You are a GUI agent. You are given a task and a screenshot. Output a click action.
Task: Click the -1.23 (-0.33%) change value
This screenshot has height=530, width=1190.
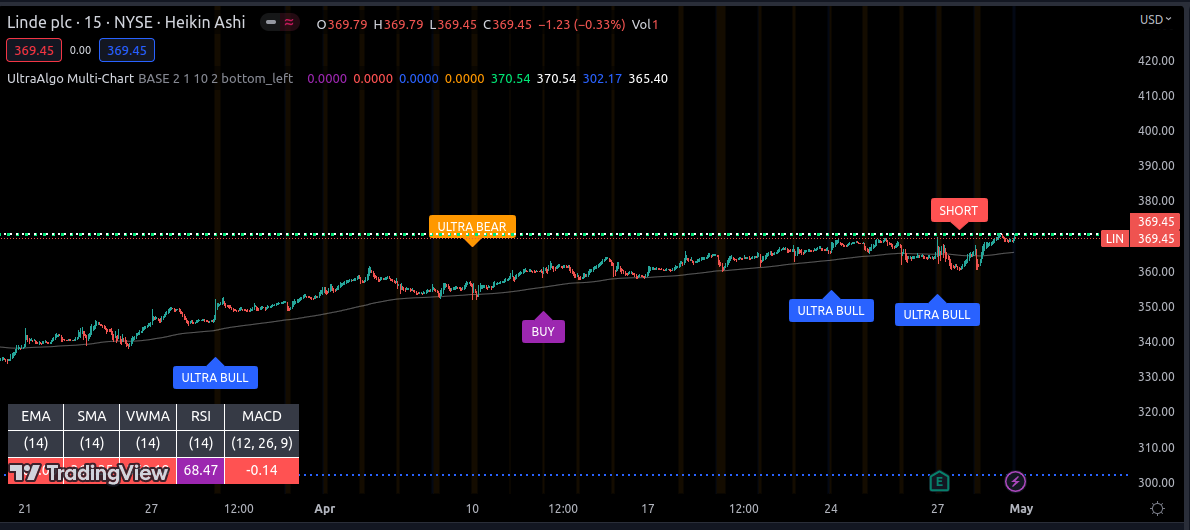[582, 24]
